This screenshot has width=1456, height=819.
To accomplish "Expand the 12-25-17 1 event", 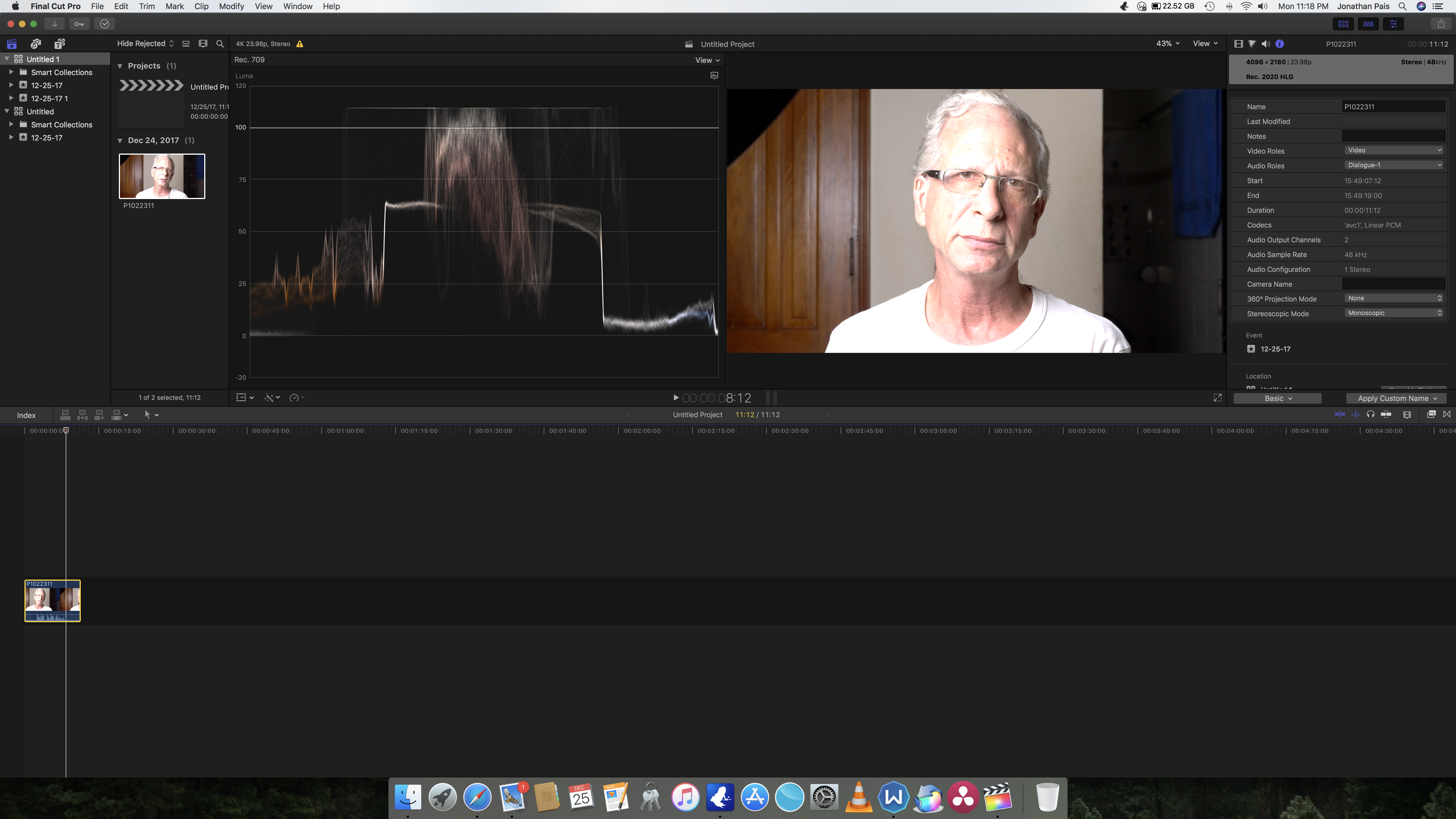I will coord(11,98).
